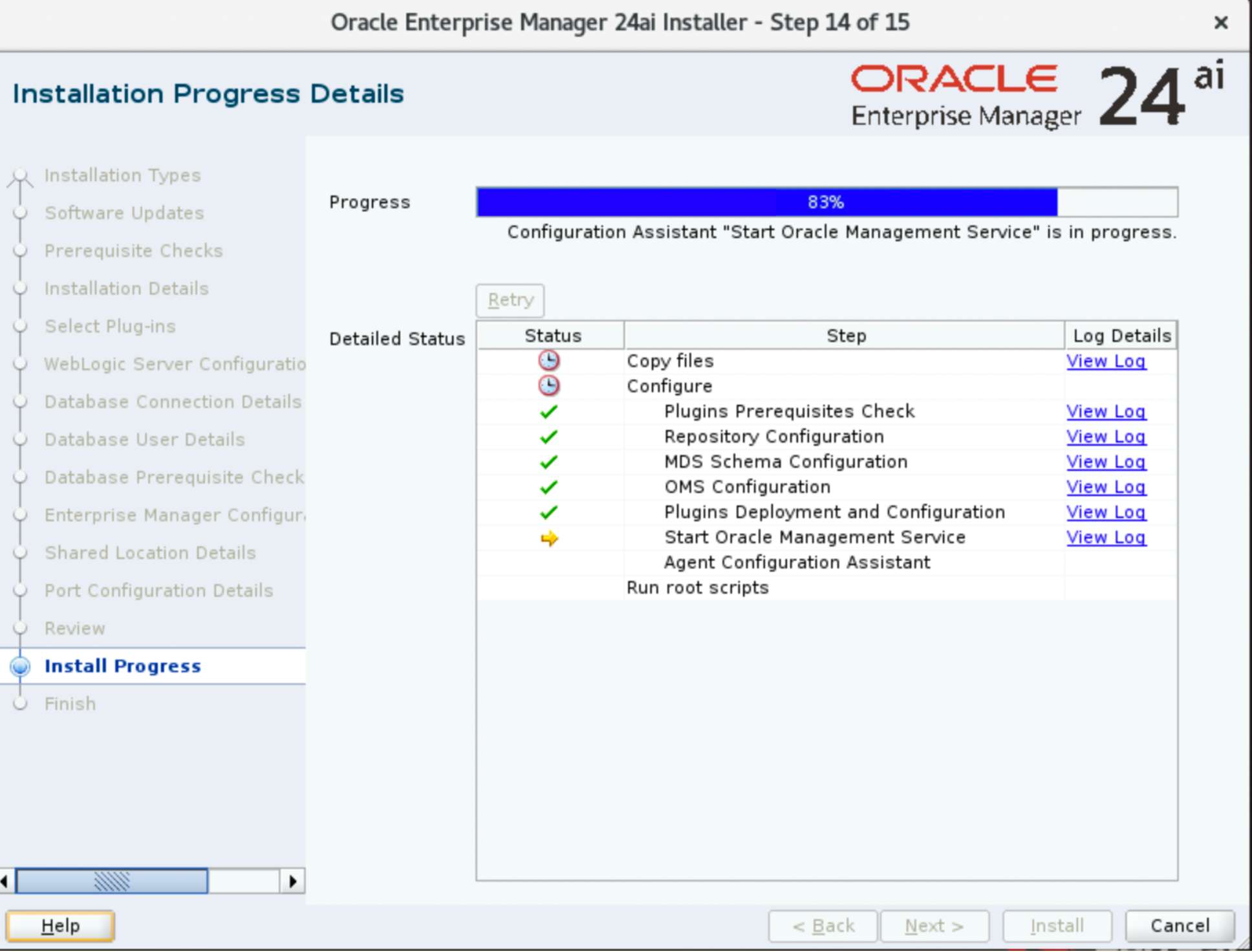Screen dimensions: 1252x952
Task: Click the green checkmark for OMS Configuration
Action: coord(548,487)
